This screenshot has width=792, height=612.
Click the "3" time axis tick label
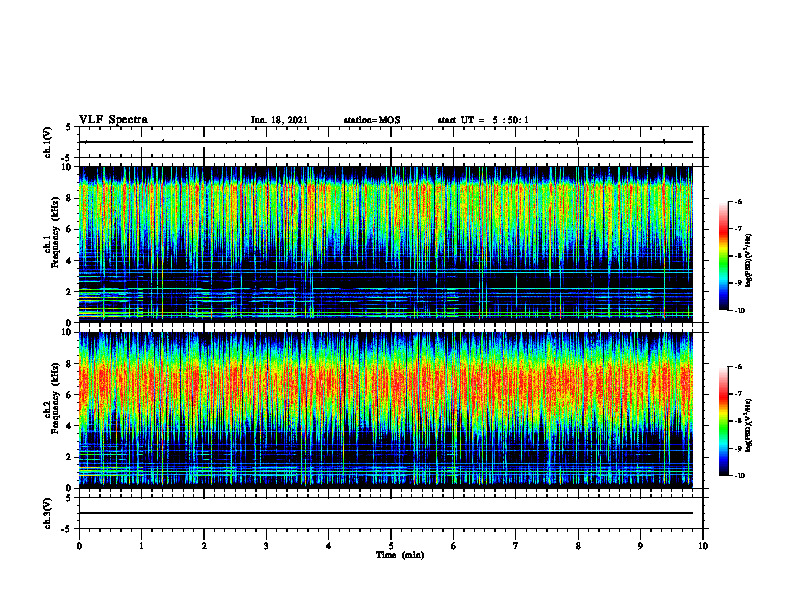266,546
